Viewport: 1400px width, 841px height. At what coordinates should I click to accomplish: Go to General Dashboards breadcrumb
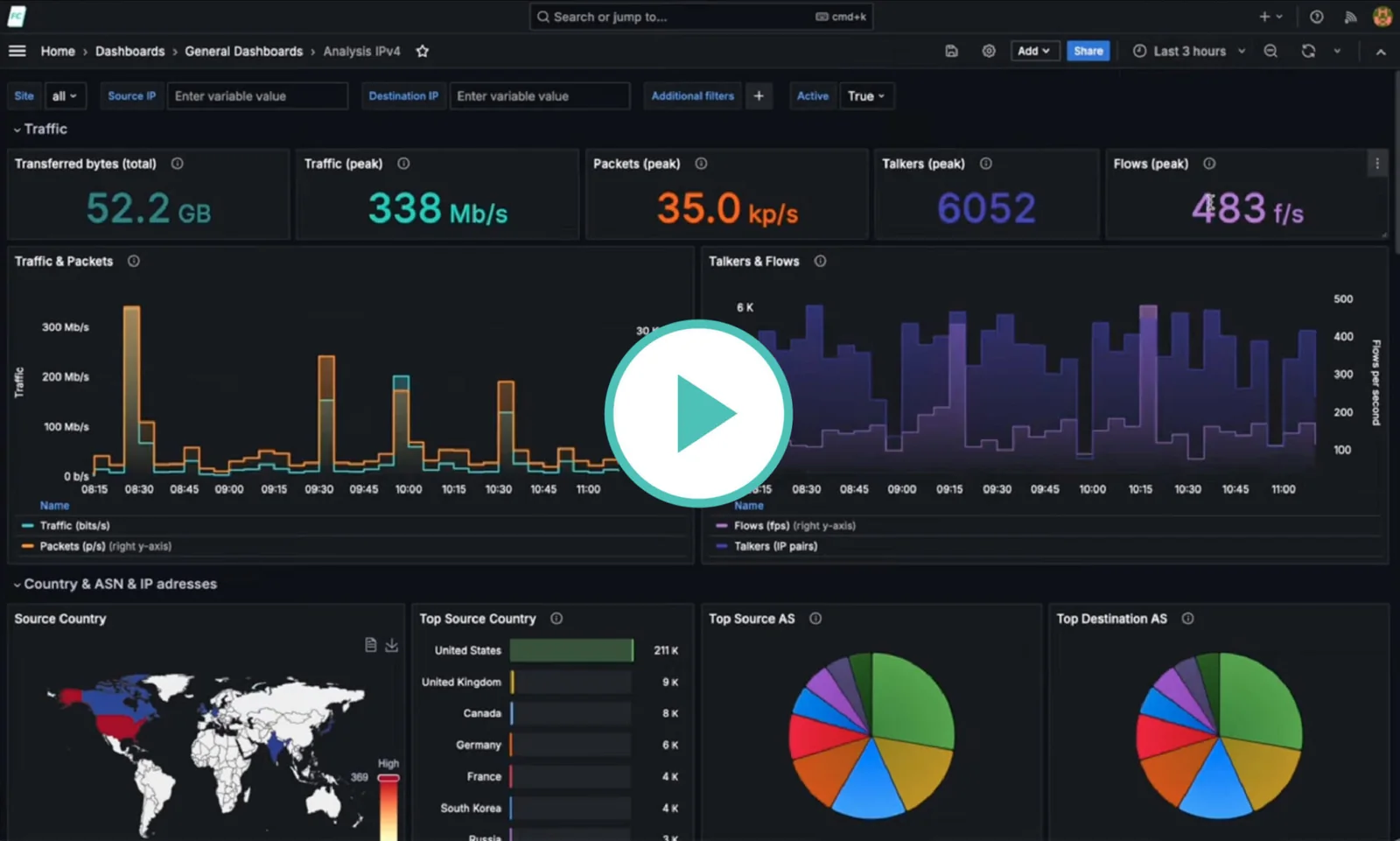coord(243,51)
